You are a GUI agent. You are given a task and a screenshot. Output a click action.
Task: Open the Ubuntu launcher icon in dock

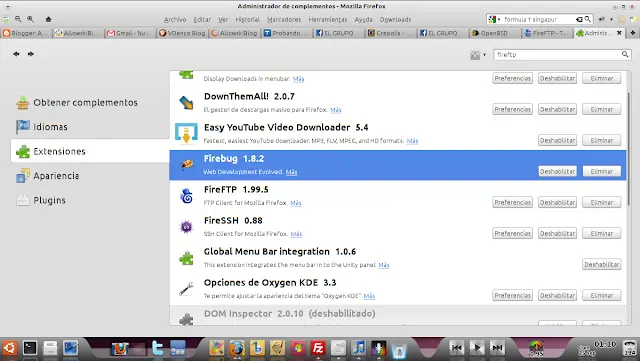coord(9,348)
